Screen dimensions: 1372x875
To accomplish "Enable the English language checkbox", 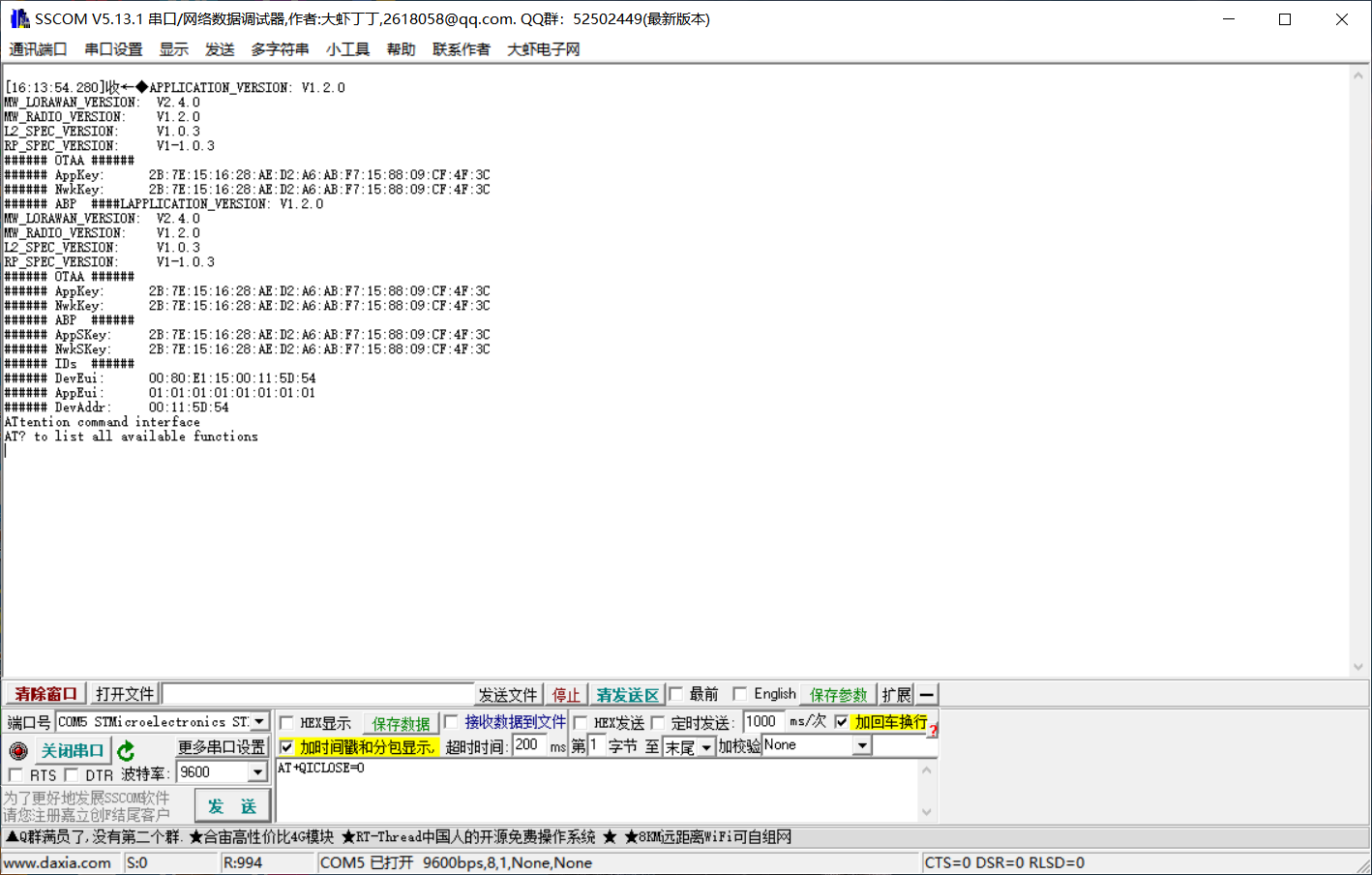I will [x=740, y=694].
